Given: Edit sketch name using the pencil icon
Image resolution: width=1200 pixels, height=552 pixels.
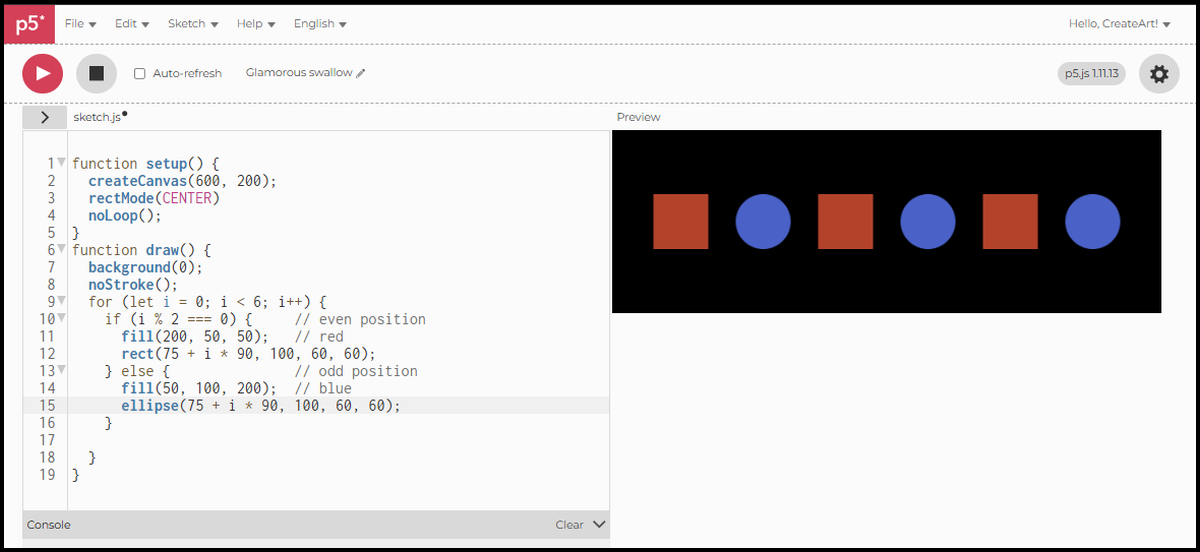Looking at the screenshot, I should (x=361, y=73).
